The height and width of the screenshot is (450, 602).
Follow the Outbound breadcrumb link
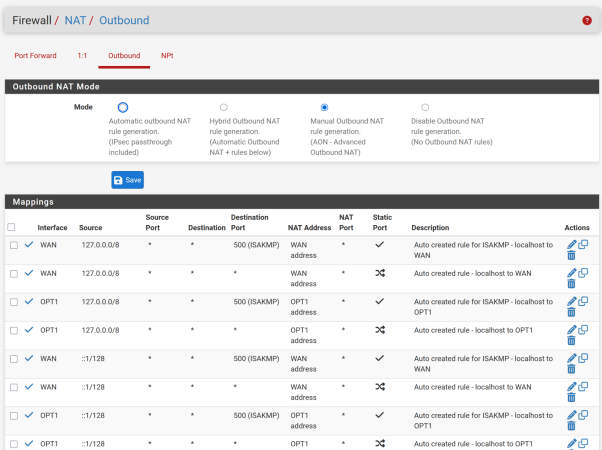click(124, 20)
